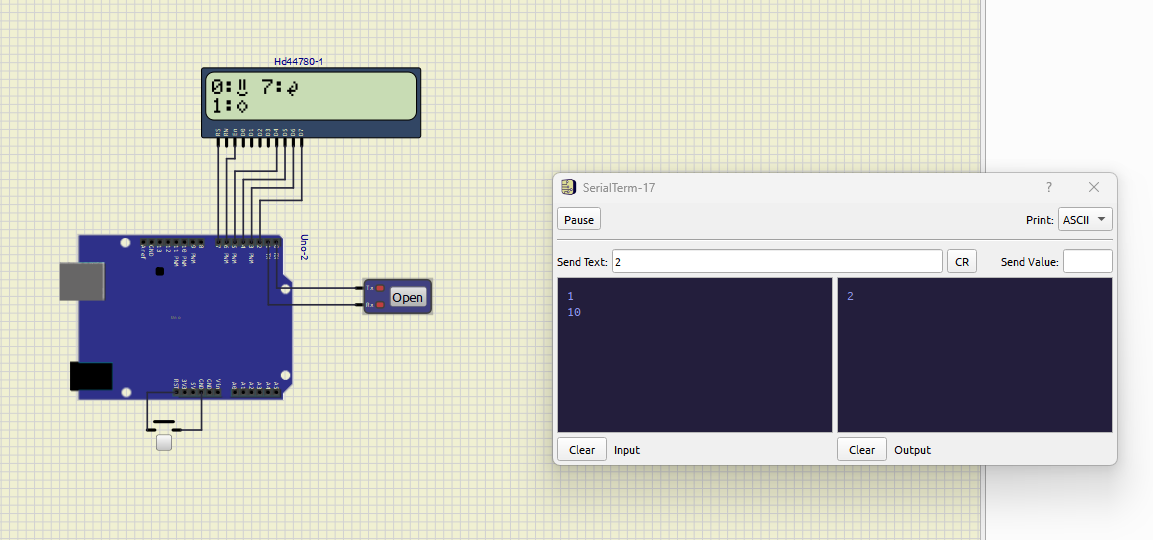This screenshot has width=1153, height=540.
Task: Close the SerialTerm-17 window
Action: [x=1094, y=187]
